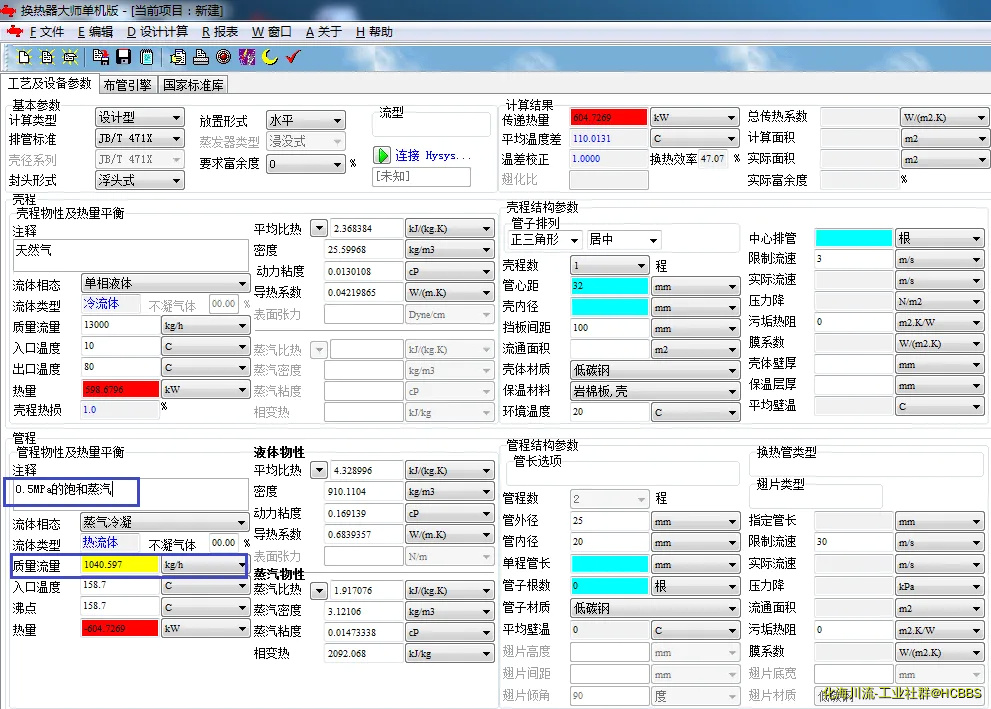Click the yellow tube-side 质量流量 field 1040.597

120,564
